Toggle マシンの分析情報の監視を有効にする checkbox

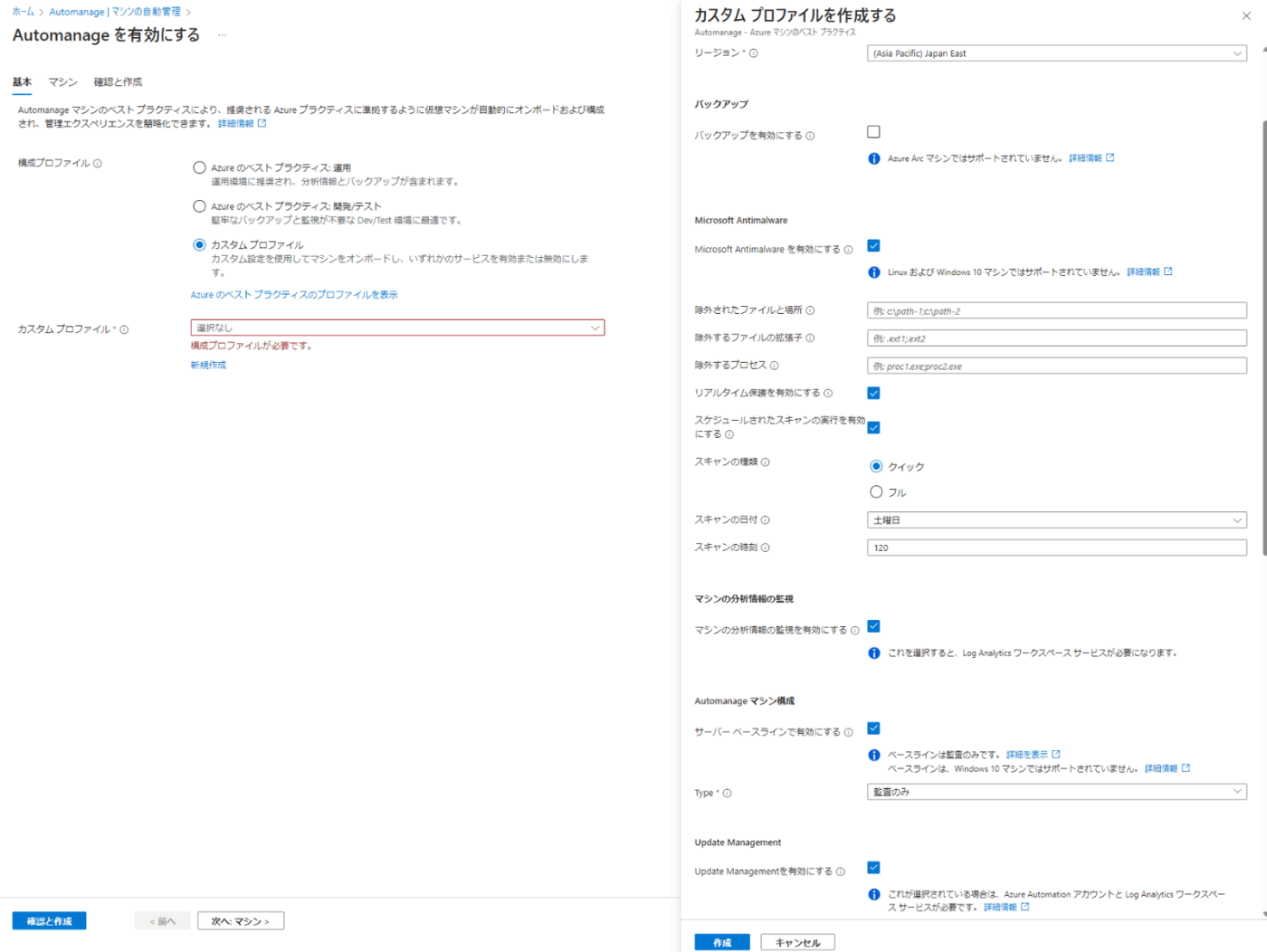[x=873, y=626]
